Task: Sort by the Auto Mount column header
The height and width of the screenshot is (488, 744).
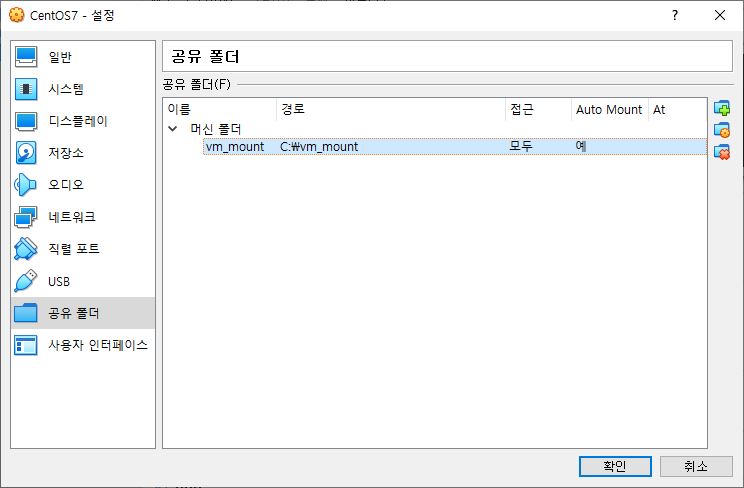Action: click(610, 110)
